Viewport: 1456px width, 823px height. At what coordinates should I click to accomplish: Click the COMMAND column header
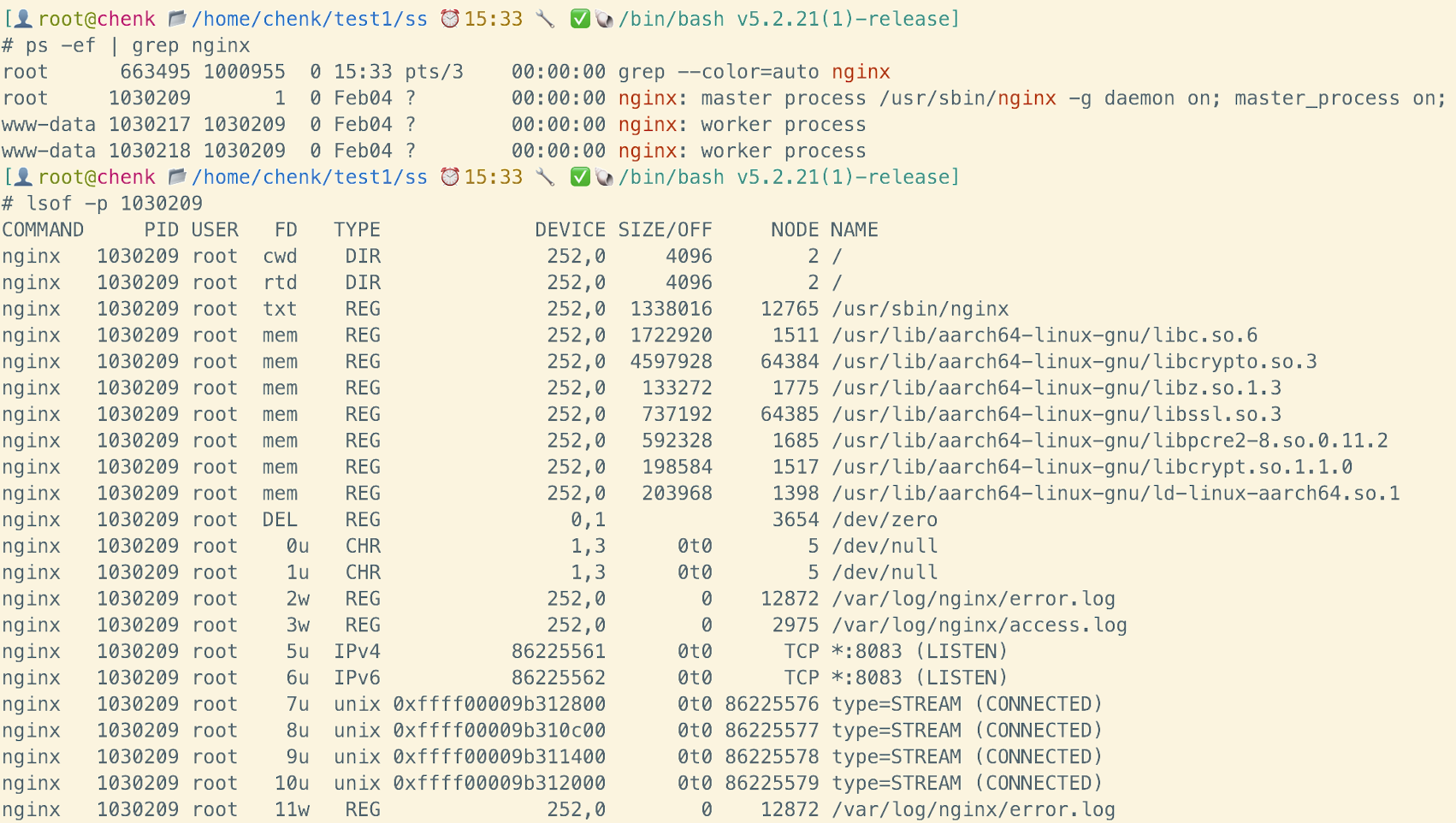[x=43, y=230]
